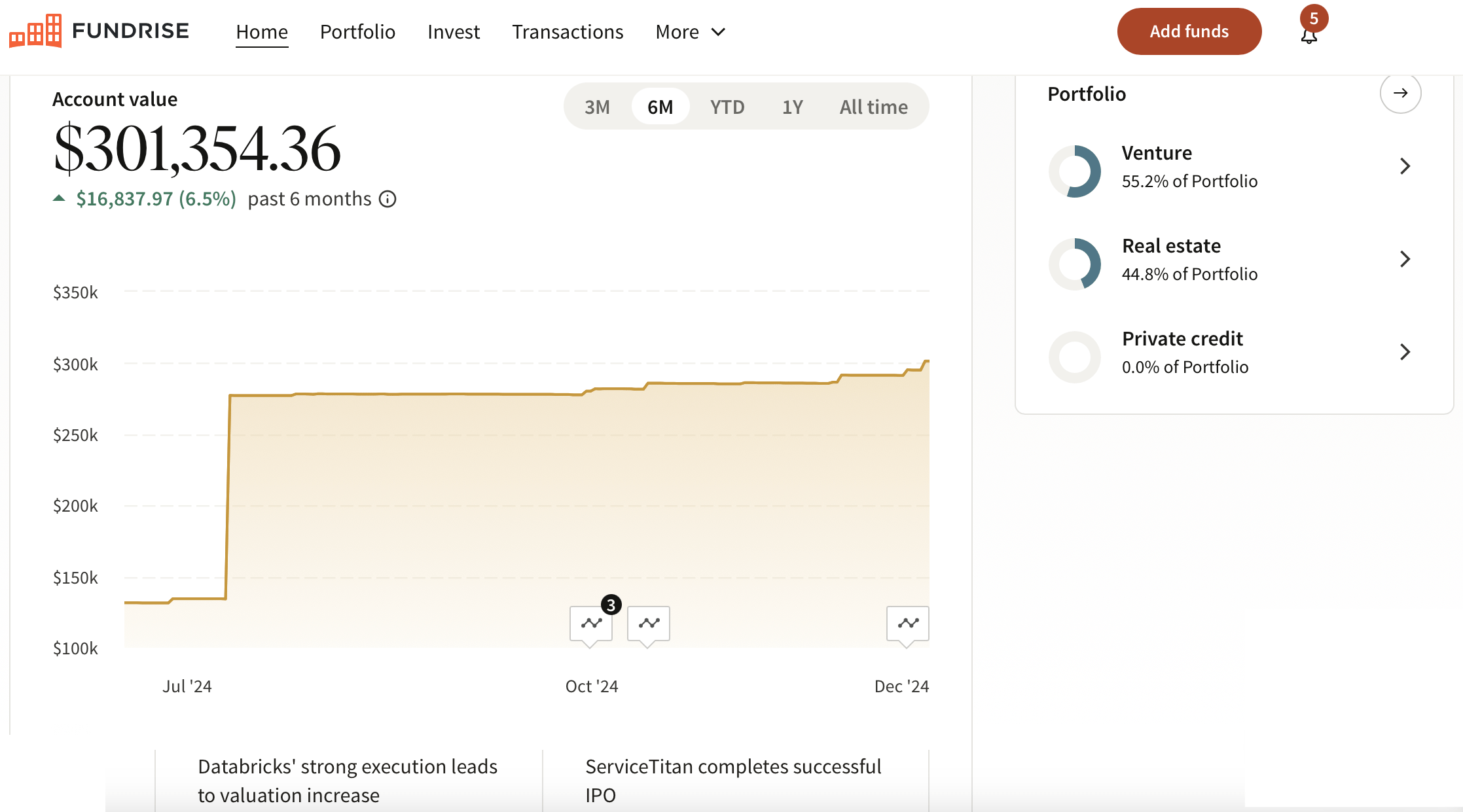This screenshot has width=1463, height=812.
Task: Click the Account value heading
Action: point(115,99)
